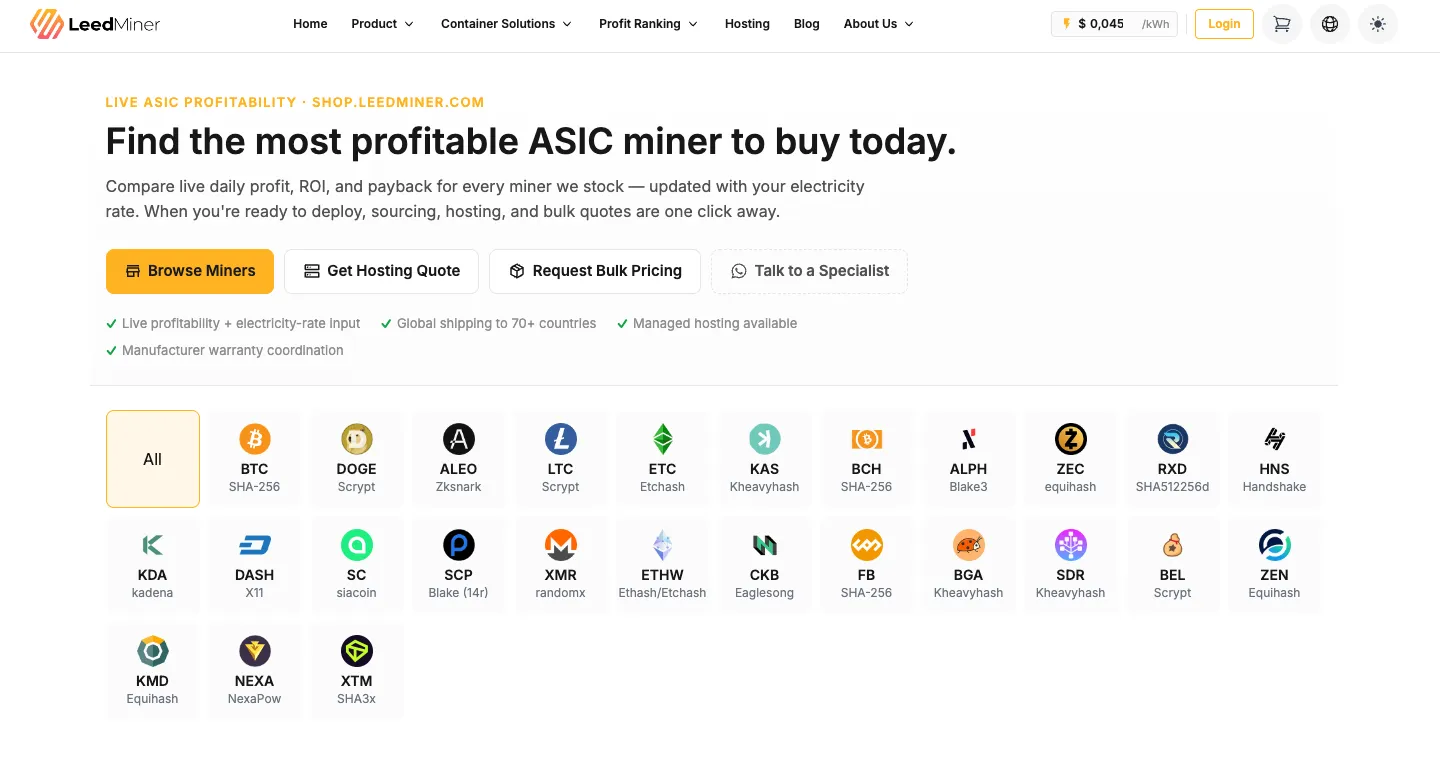Open the shopping cart icon
Image resolution: width=1440 pixels, height=762 pixels.
click(1282, 24)
